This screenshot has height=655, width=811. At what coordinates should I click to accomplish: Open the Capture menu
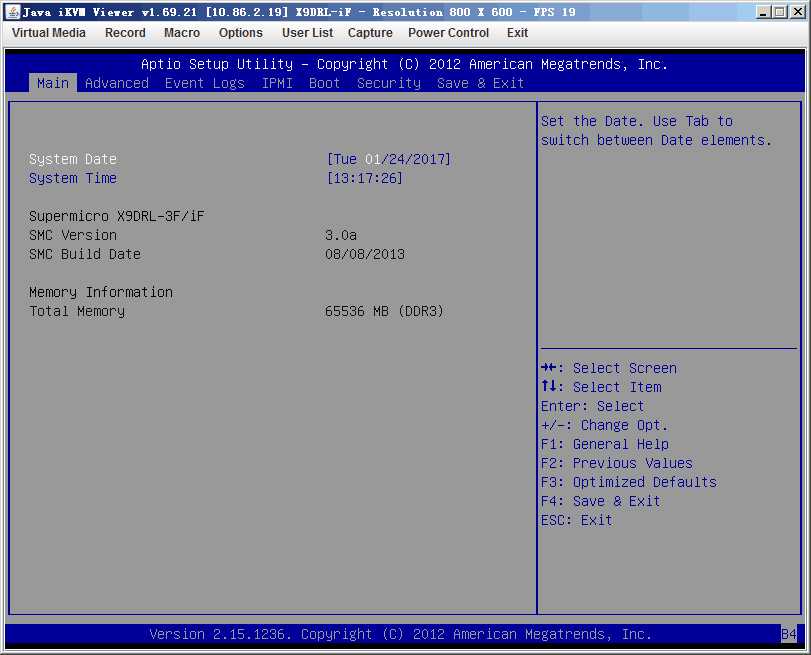click(x=370, y=33)
